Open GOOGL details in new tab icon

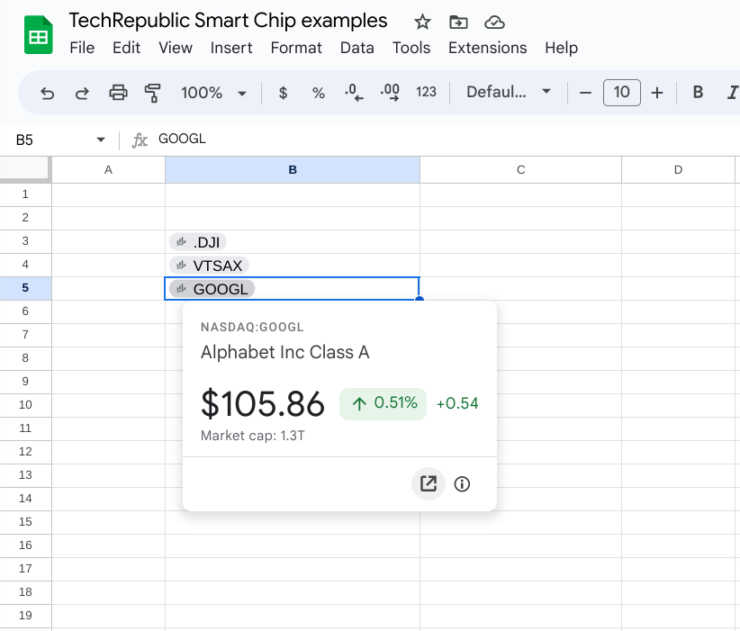[428, 484]
